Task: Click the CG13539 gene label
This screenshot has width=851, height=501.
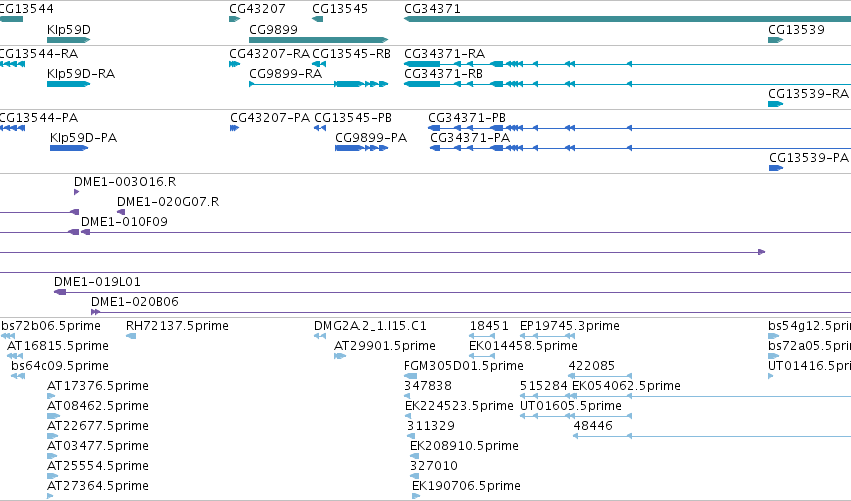Action: tap(796, 30)
